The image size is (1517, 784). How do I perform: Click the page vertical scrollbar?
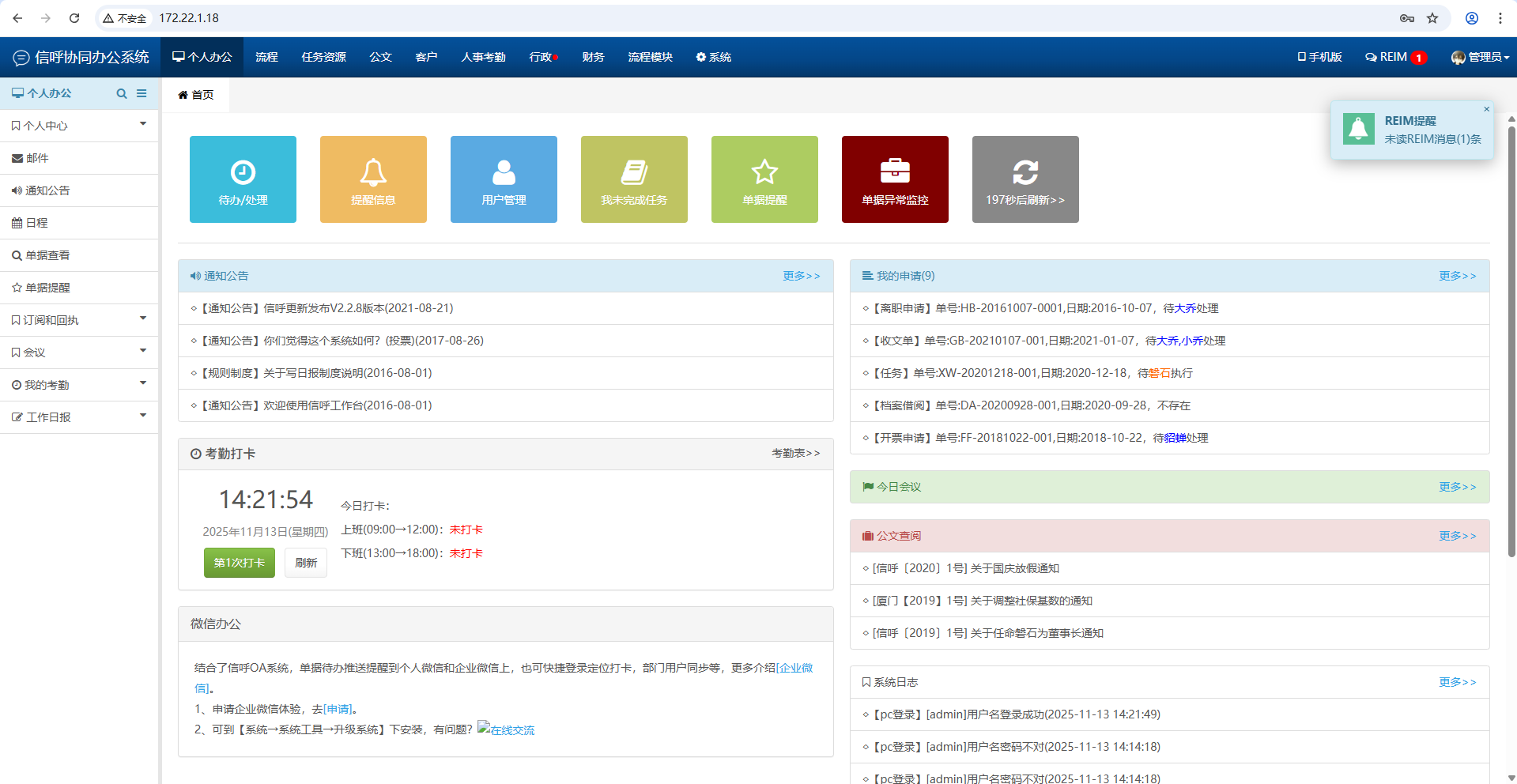coord(1511,340)
